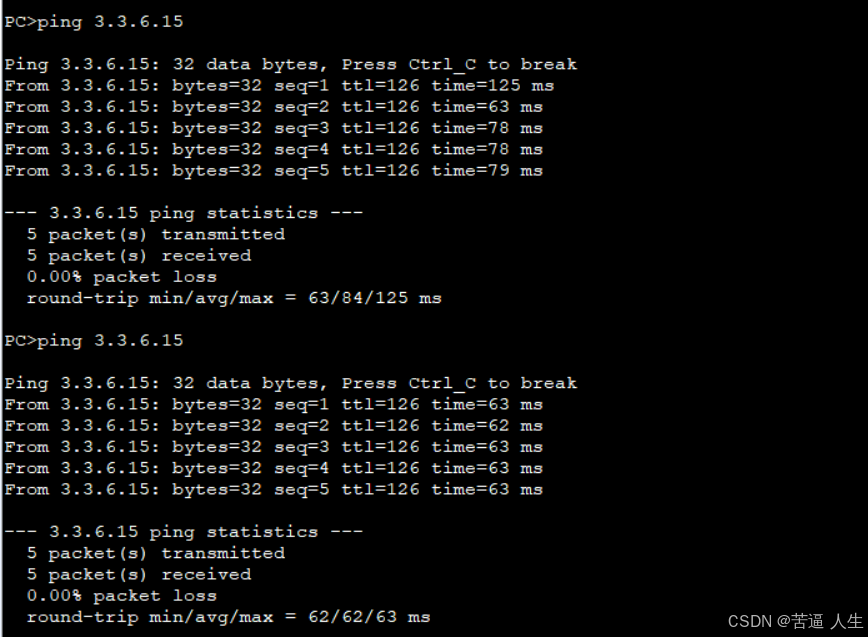868x637 pixels.
Task: Click the upper '0.00% packet loss' line
Action: point(122,277)
